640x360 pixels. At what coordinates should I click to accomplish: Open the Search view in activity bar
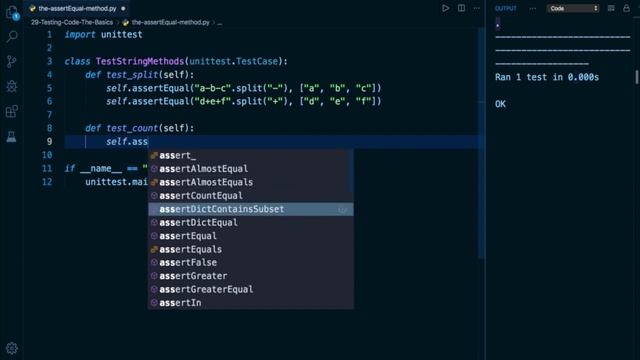(12, 37)
